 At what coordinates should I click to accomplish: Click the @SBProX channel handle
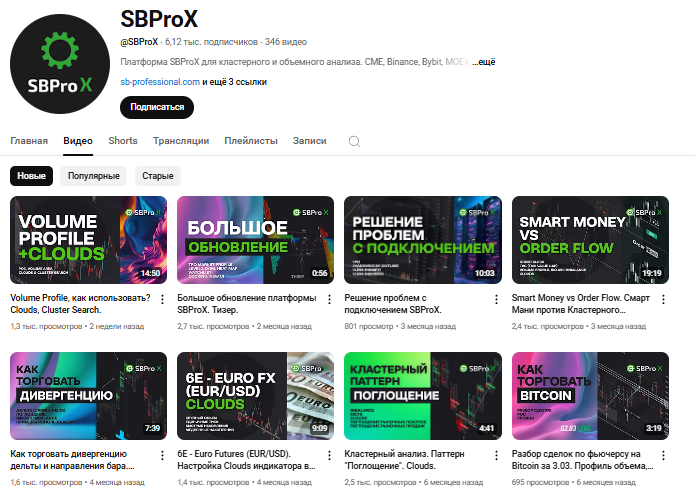139,42
